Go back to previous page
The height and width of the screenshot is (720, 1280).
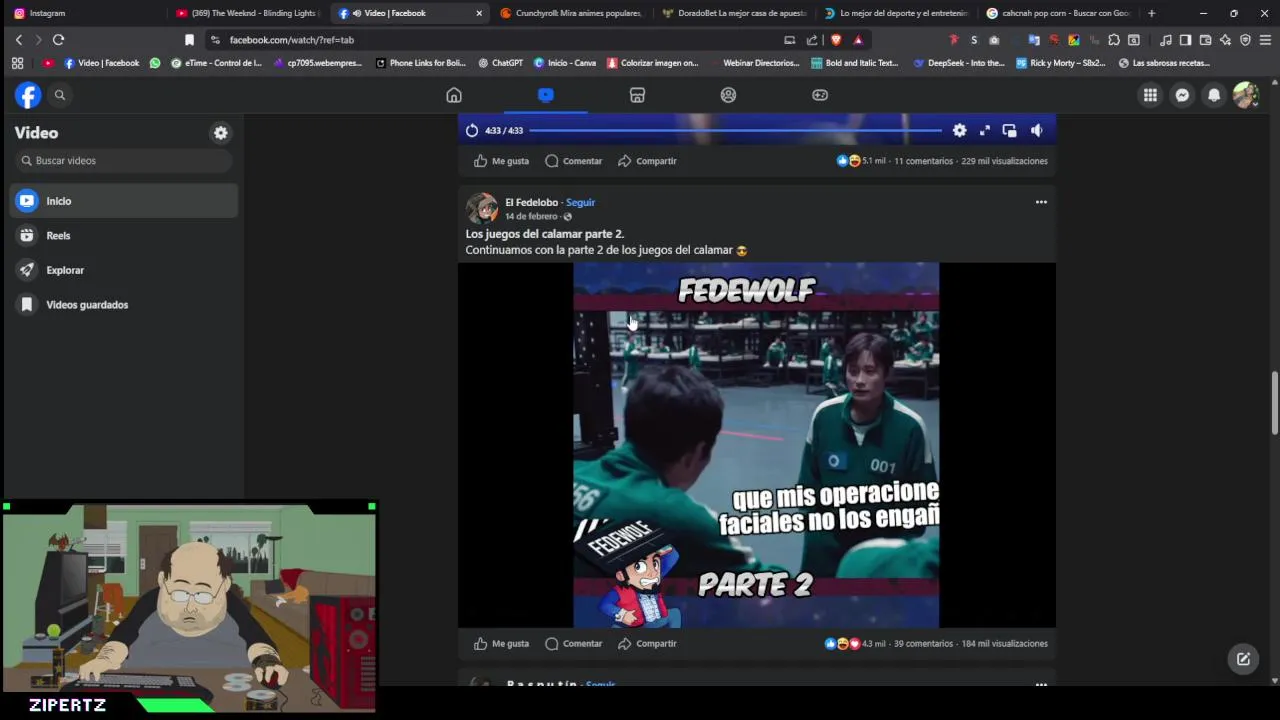pos(18,40)
